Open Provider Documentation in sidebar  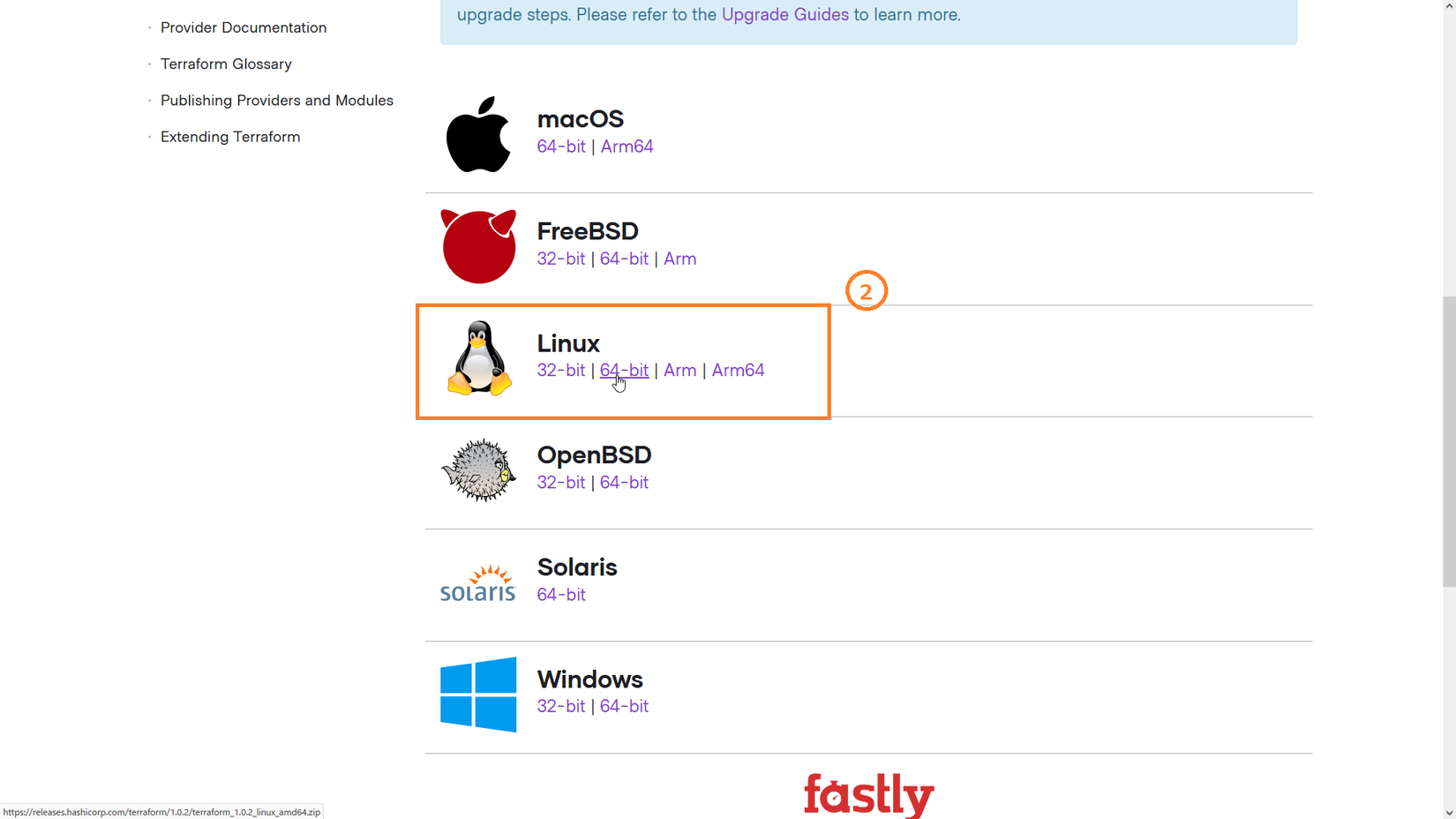pos(244,27)
